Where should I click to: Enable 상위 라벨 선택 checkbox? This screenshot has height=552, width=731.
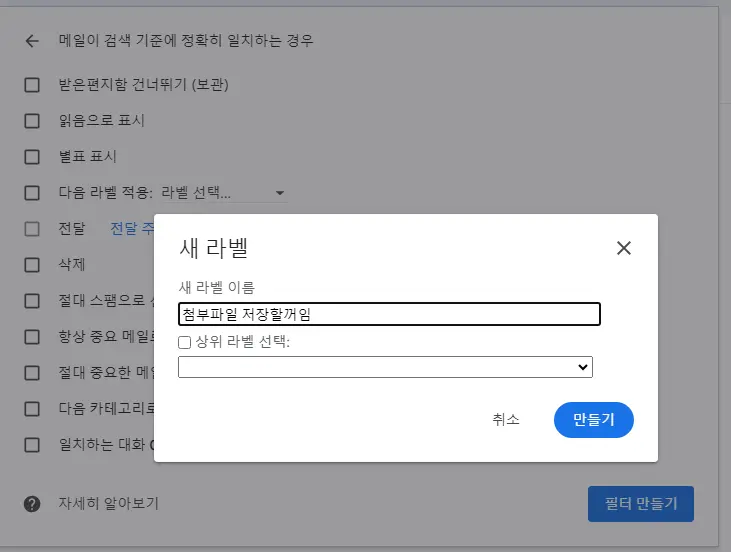(x=184, y=342)
